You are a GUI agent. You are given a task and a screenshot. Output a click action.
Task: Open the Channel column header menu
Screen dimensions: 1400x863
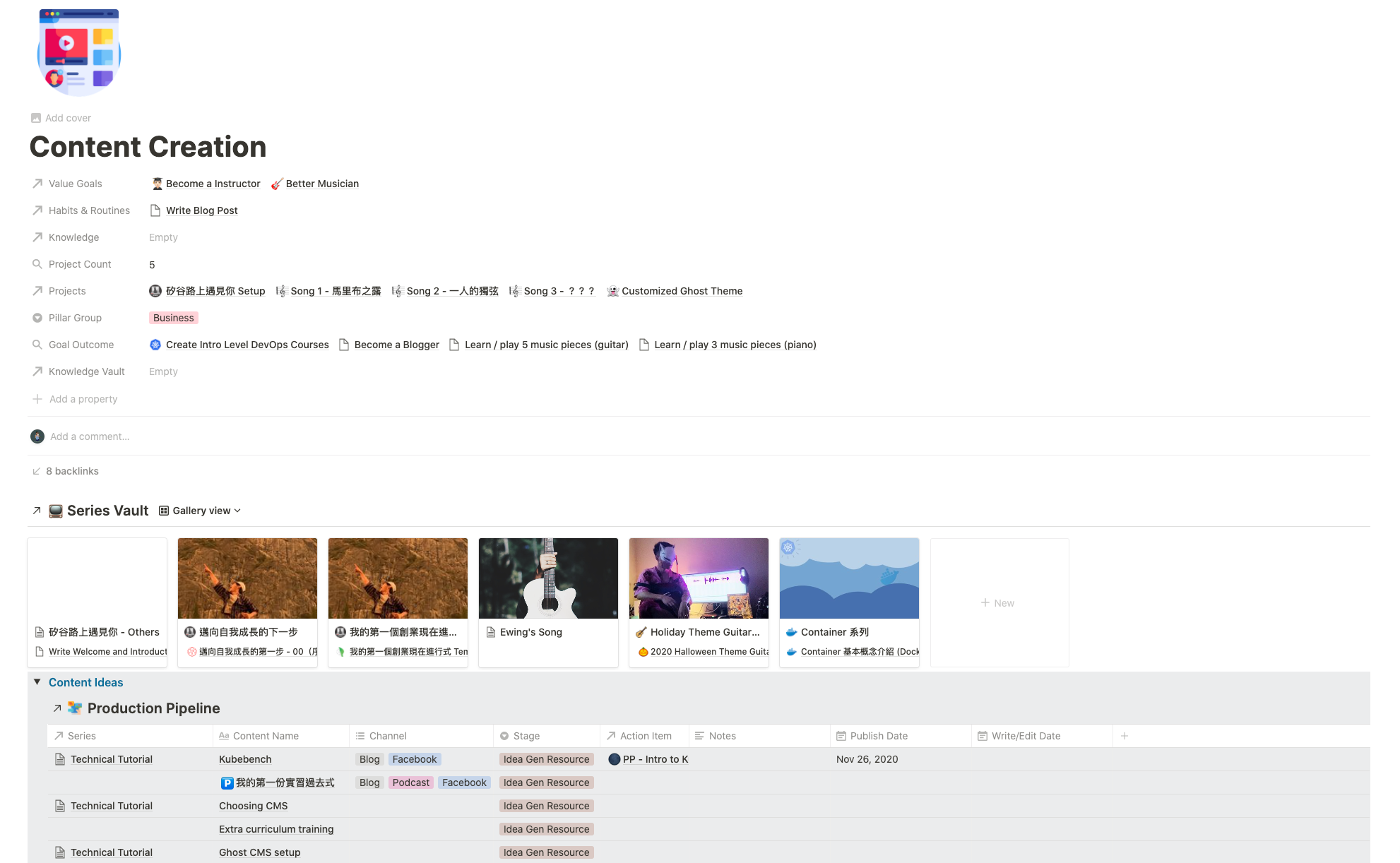click(387, 736)
